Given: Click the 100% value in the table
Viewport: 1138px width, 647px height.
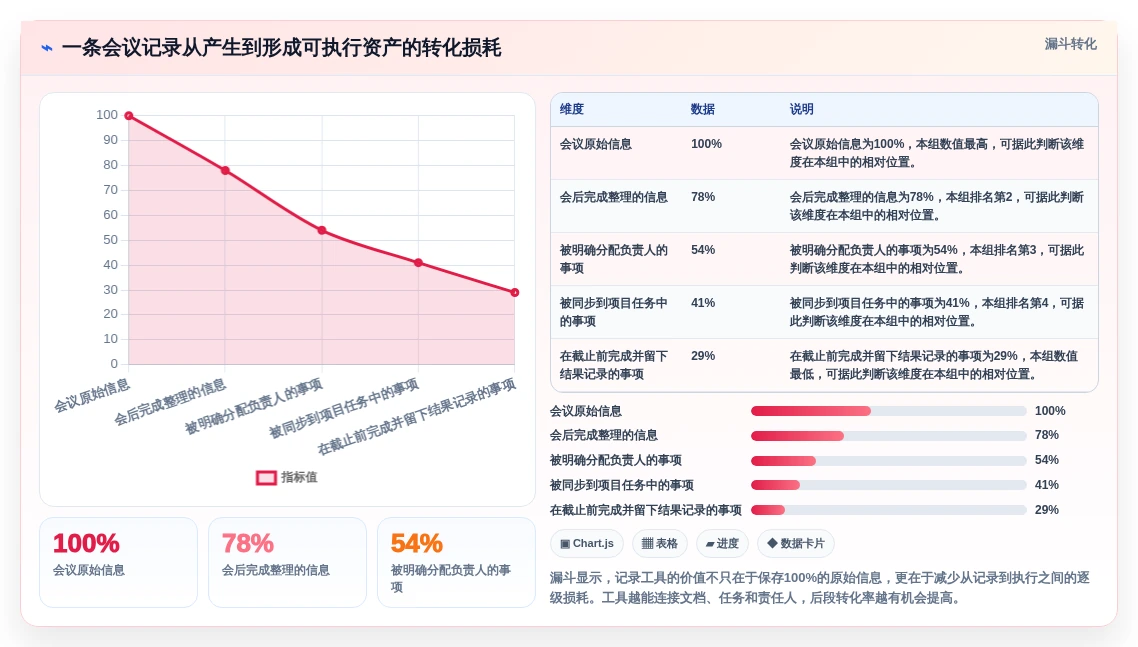Looking at the screenshot, I should coord(706,144).
